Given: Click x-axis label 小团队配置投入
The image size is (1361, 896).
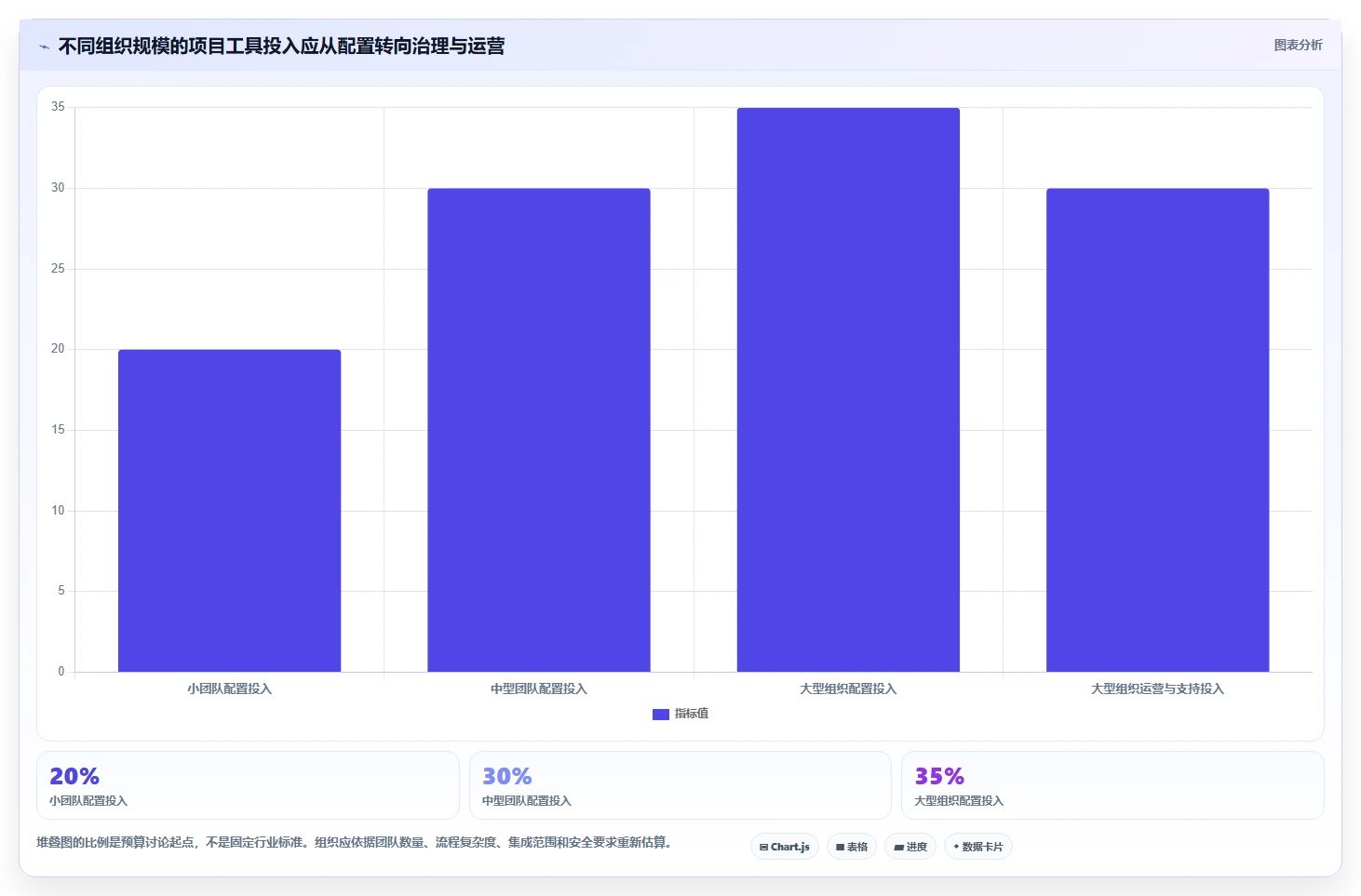Looking at the screenshot, I should pyautogui.click(x=229, y=689).
